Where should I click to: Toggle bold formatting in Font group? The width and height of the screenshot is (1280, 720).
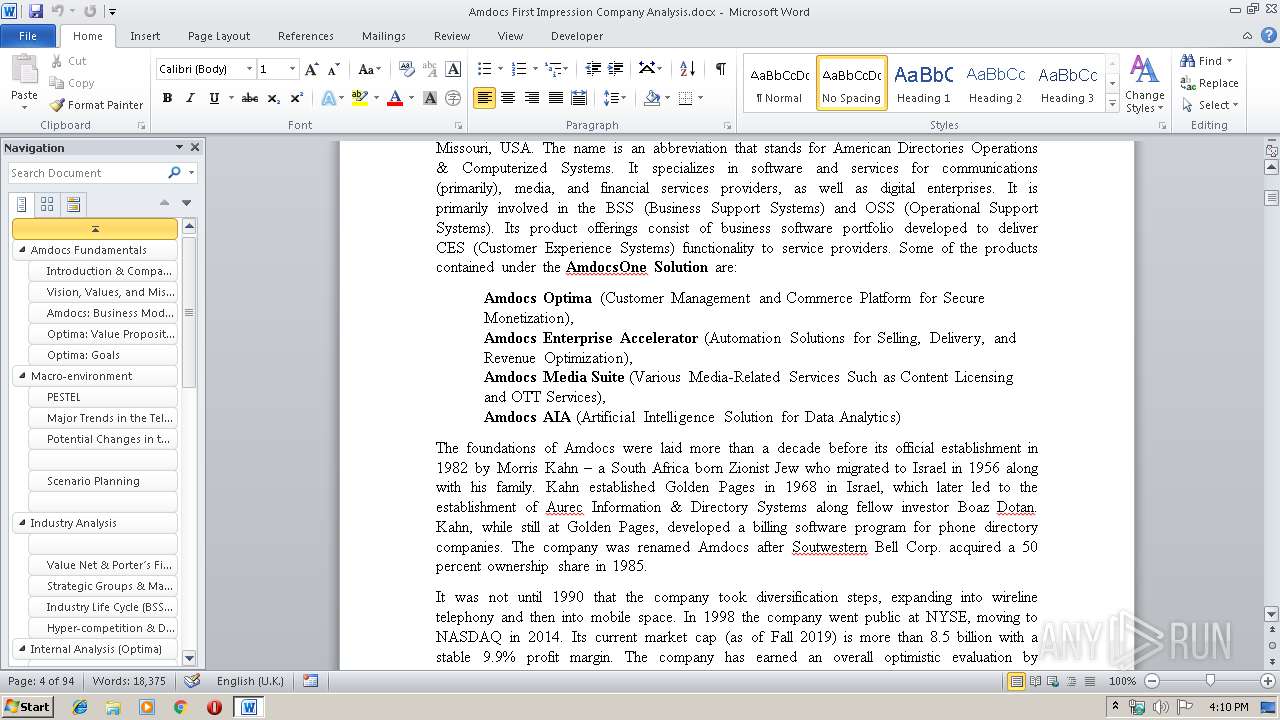coord(167,98)
